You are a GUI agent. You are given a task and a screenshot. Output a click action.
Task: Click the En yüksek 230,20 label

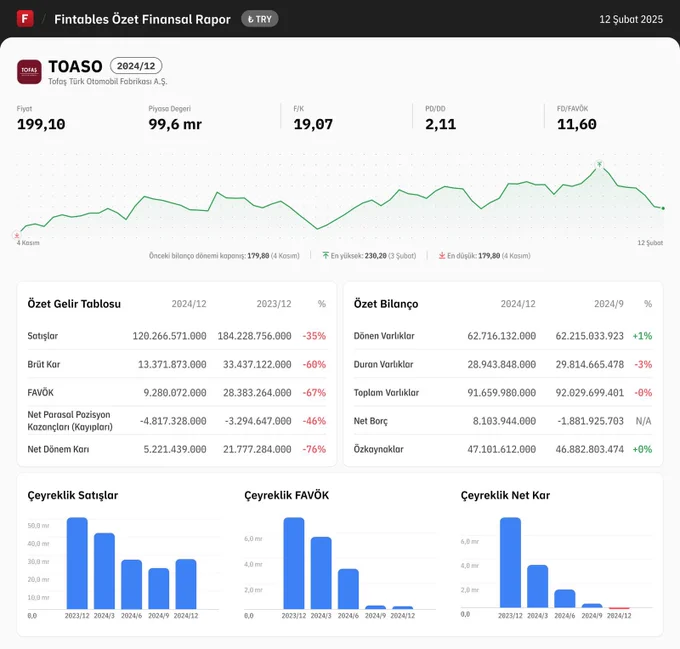click(373, 256)
